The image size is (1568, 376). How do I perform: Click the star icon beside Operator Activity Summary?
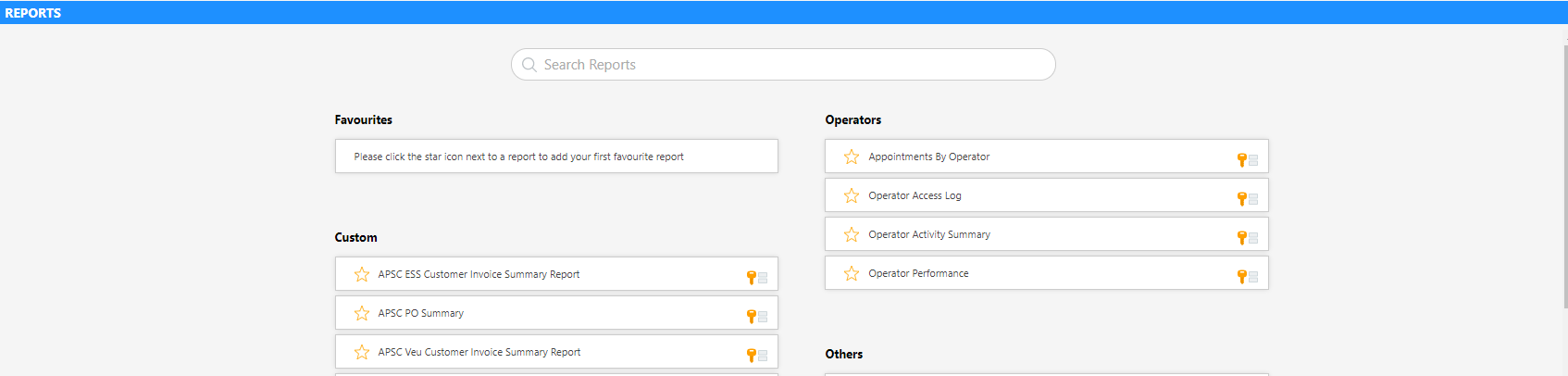(852, 235)
